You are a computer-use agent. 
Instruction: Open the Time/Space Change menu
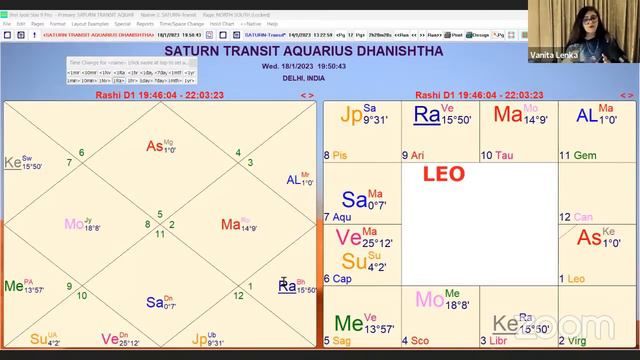(x=182, y=24)
